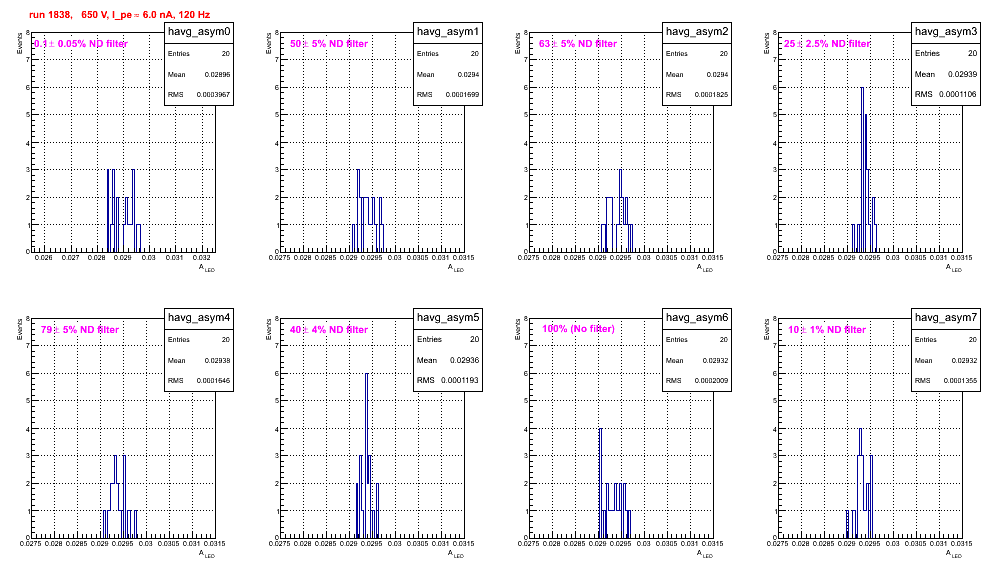Select the havg_asym0 stats box title
The image size is (996, 572).
(199, 32)
